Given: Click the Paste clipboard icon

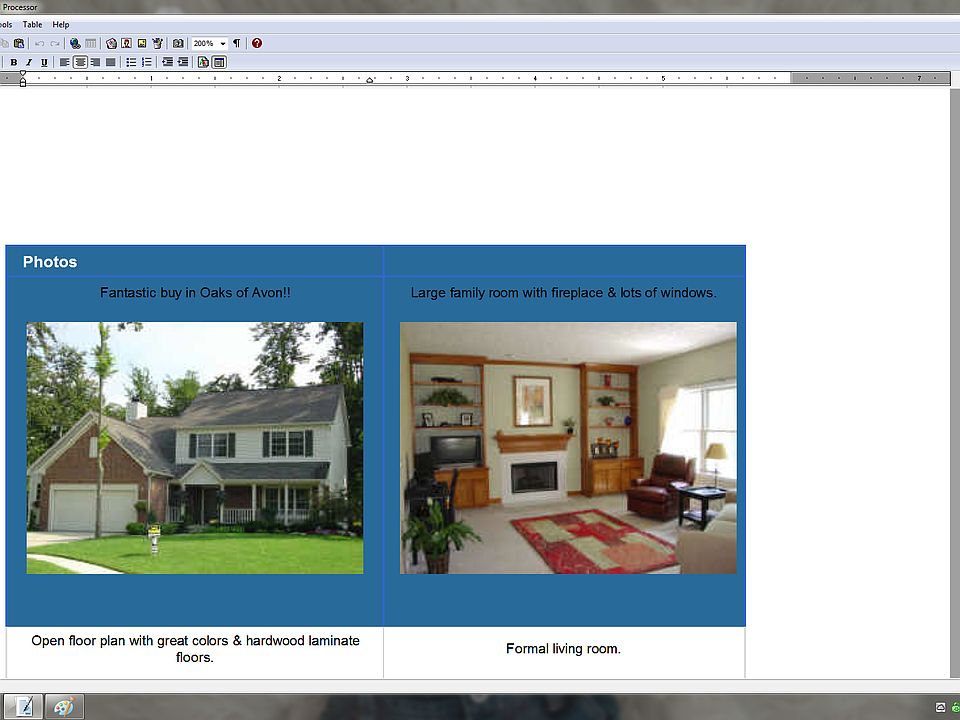Looking at the screenshot, I should (x=19, y=43).
